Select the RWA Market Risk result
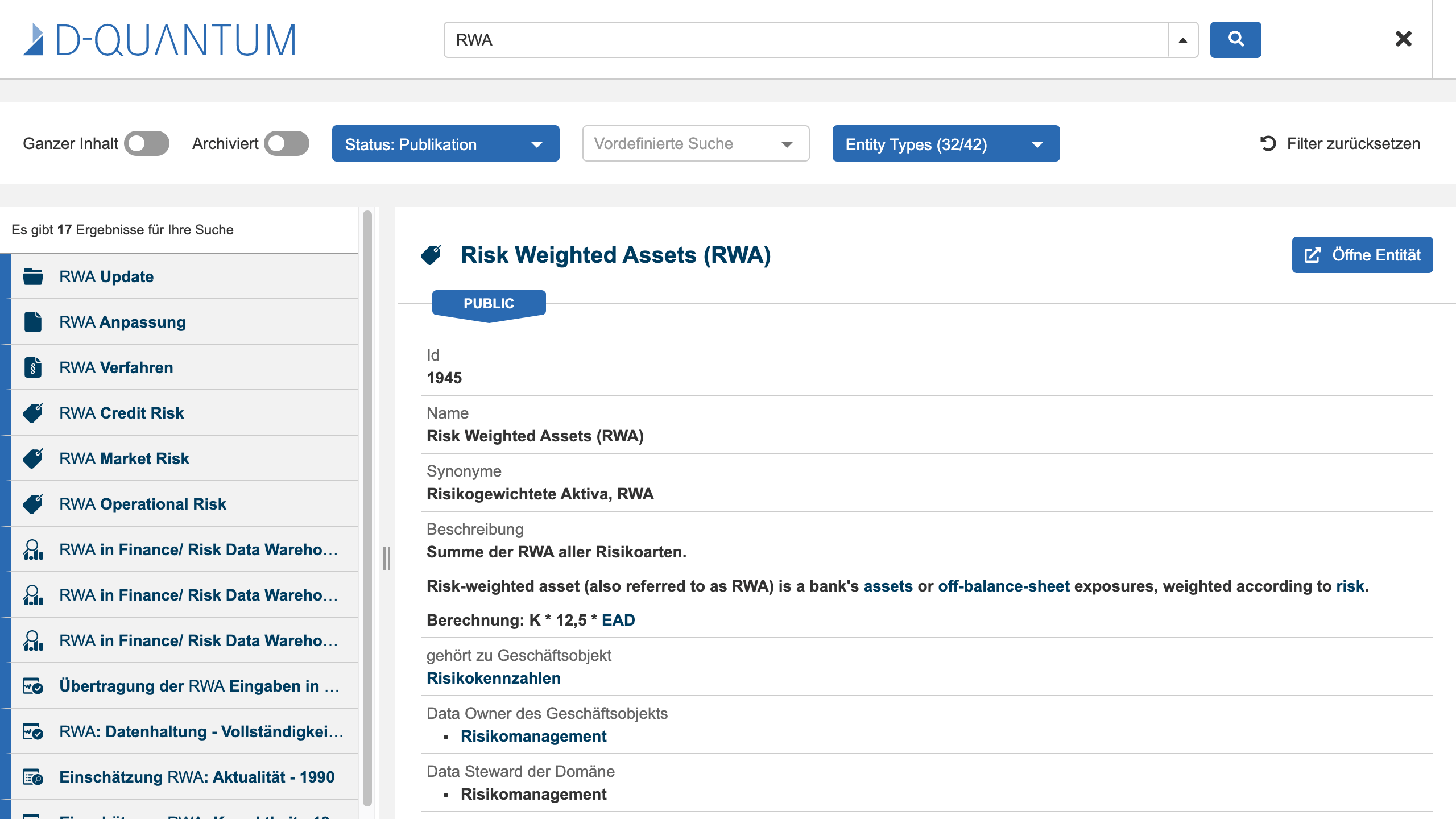 click(x=124, y=458)
